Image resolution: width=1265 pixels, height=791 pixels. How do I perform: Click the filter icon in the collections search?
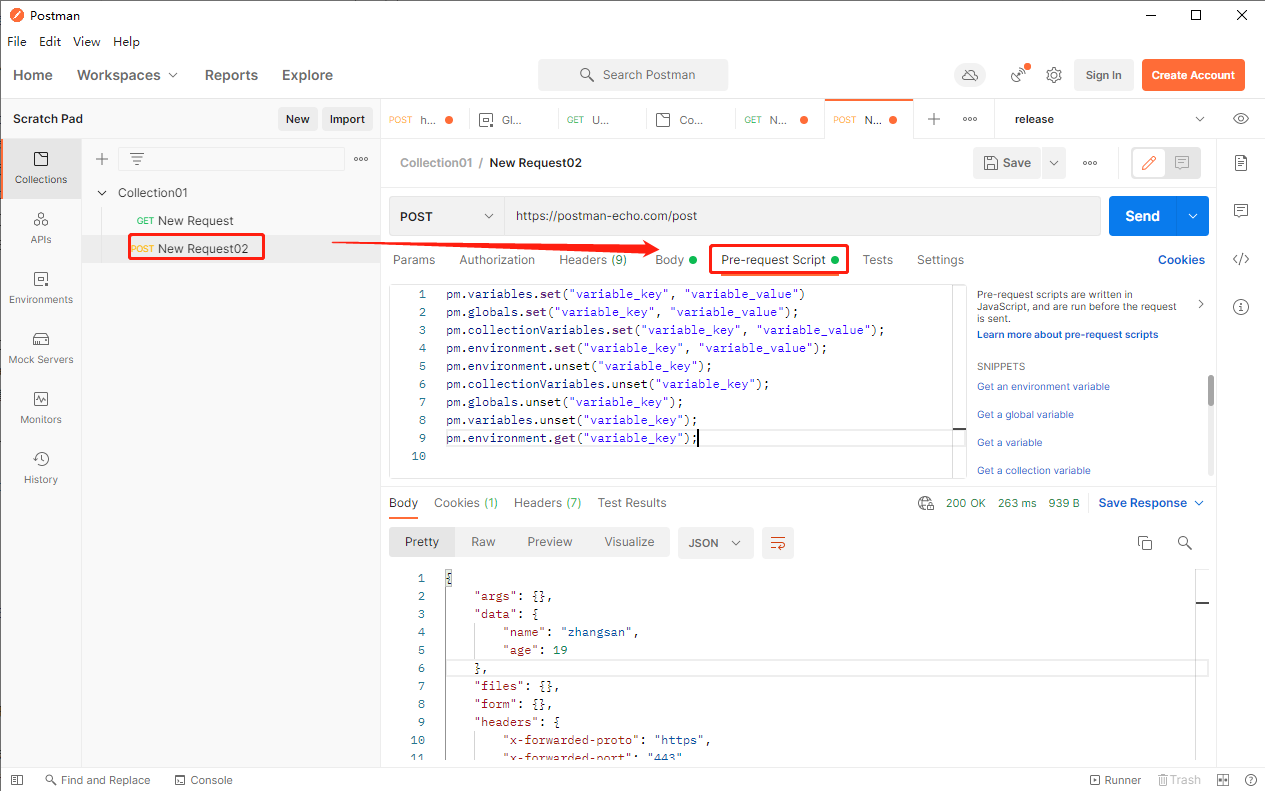tap(137, 159)
